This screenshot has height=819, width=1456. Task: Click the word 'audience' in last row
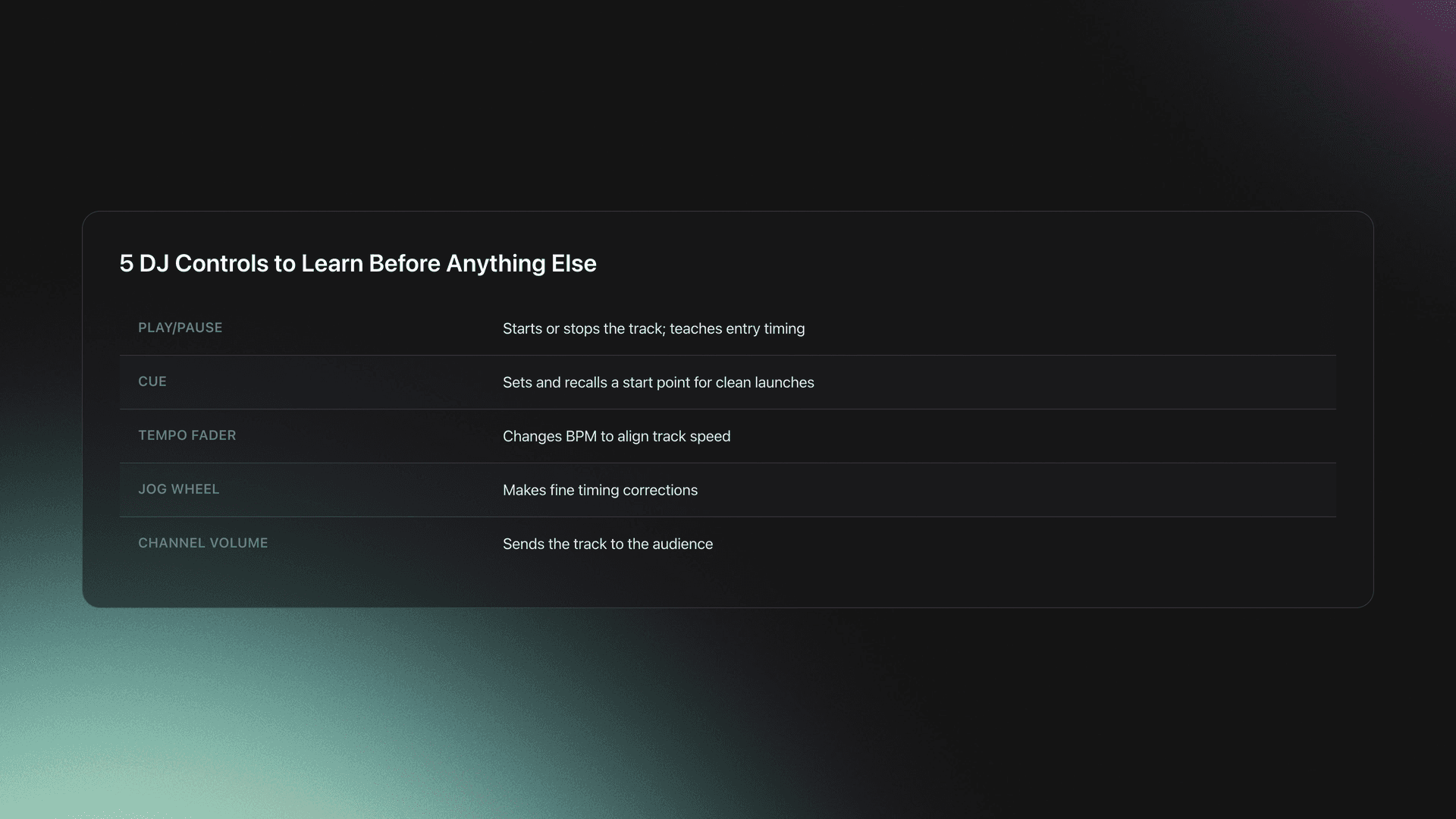(x=682, y=544)
